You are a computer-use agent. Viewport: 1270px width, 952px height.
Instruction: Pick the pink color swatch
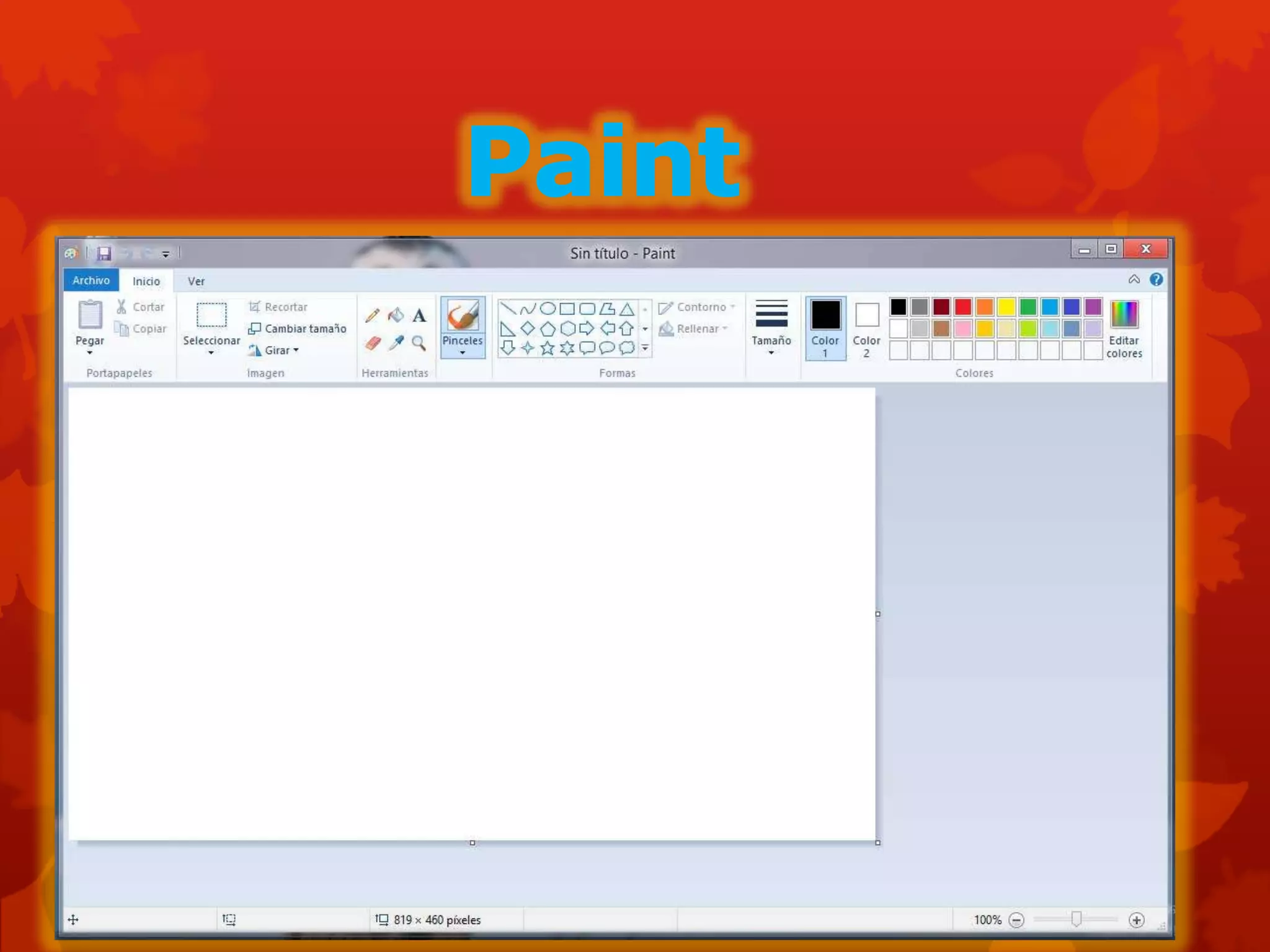point(963,328)
